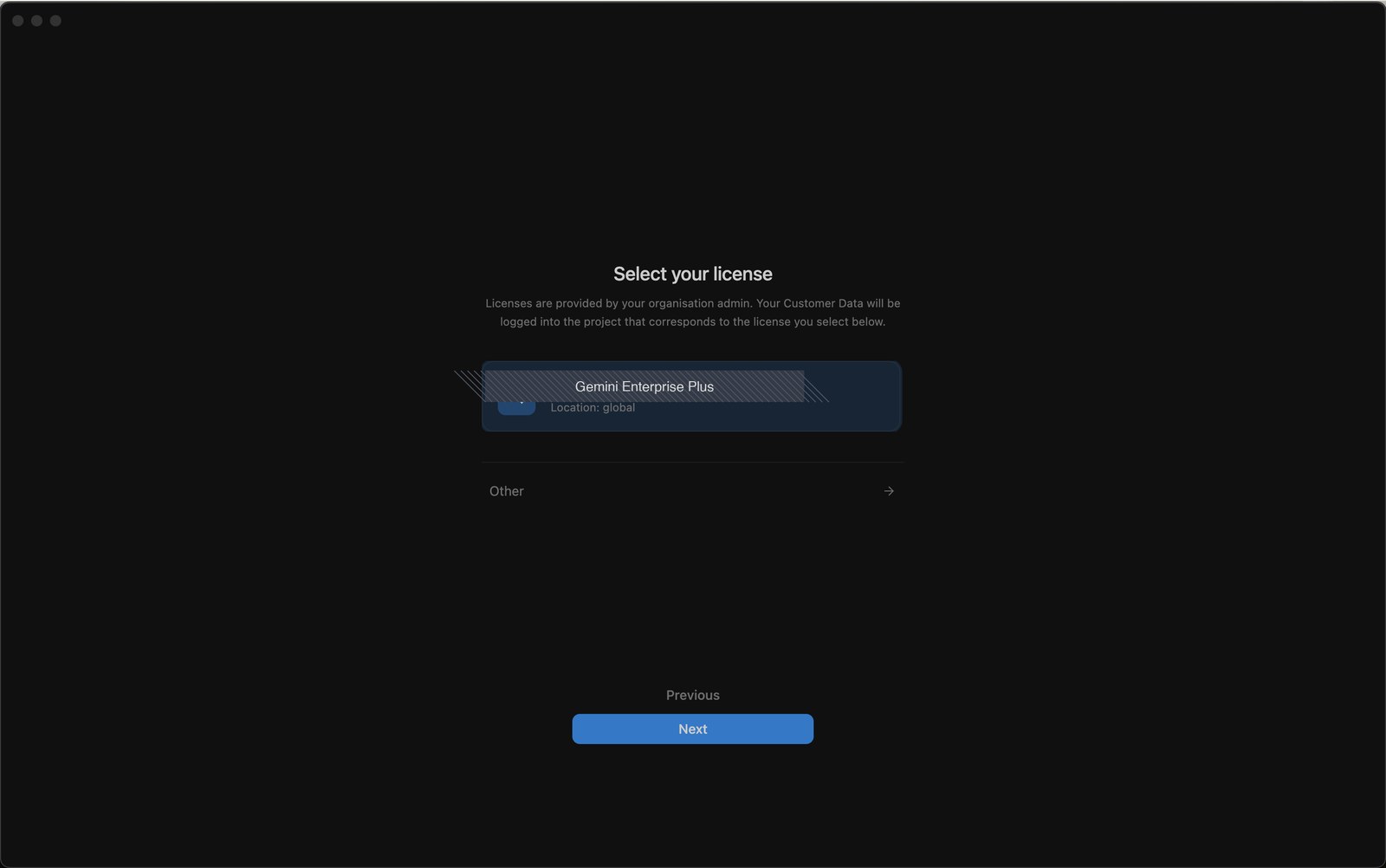1386x868 pixels.
Task: Click the first window control dot
Action: pos(17,21)
